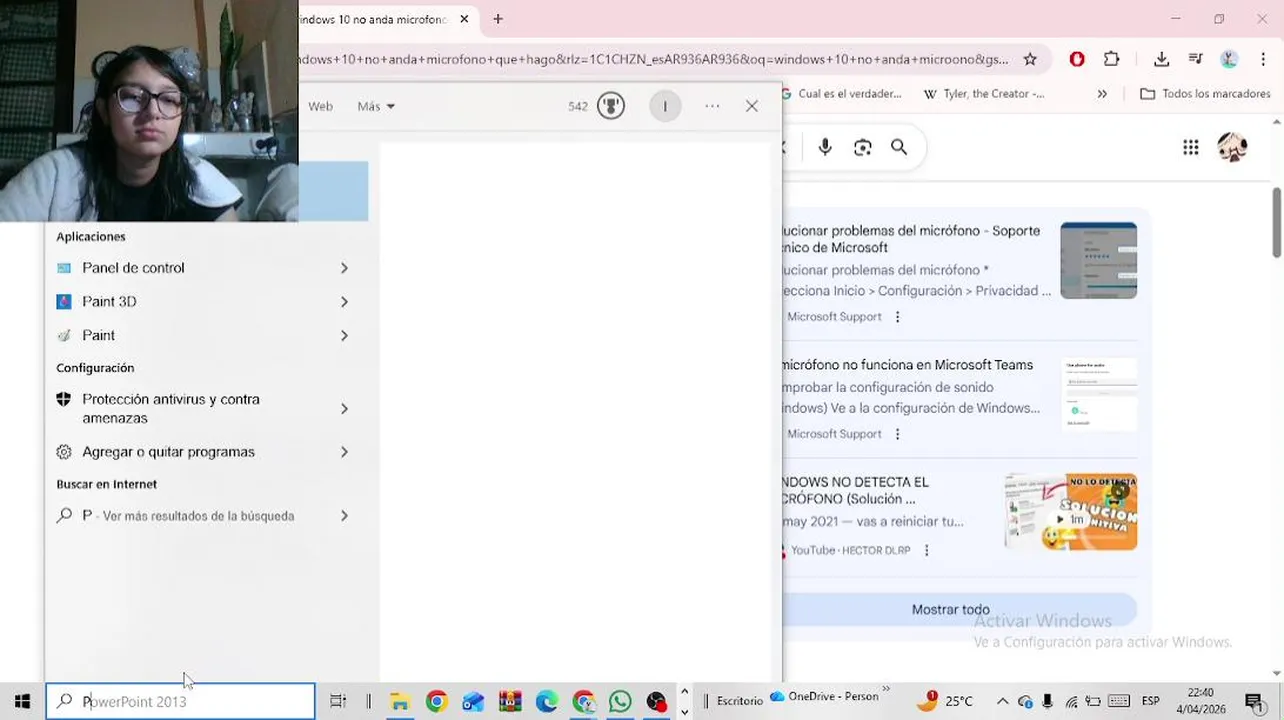Click the Task View taskbar icon
Image resolution: width=1284 pixels, height=720 pixels.
click(x=338, y=701)
